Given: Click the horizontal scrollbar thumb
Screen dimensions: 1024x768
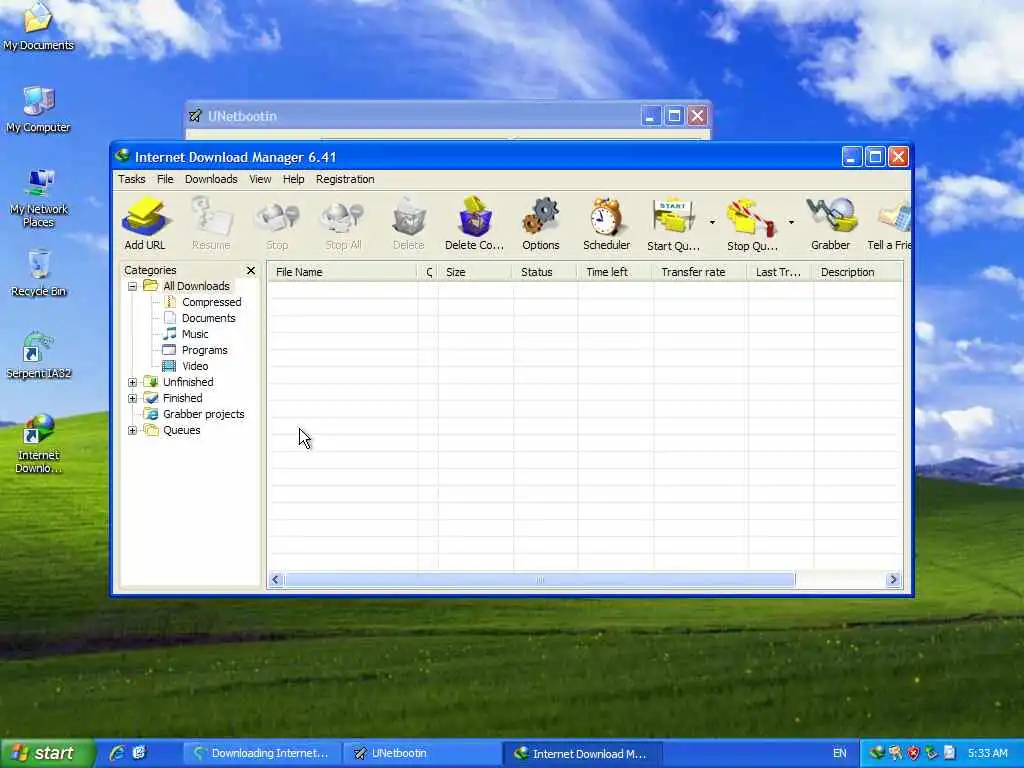Looking at the screenshot, I should [x=539, y=580].
